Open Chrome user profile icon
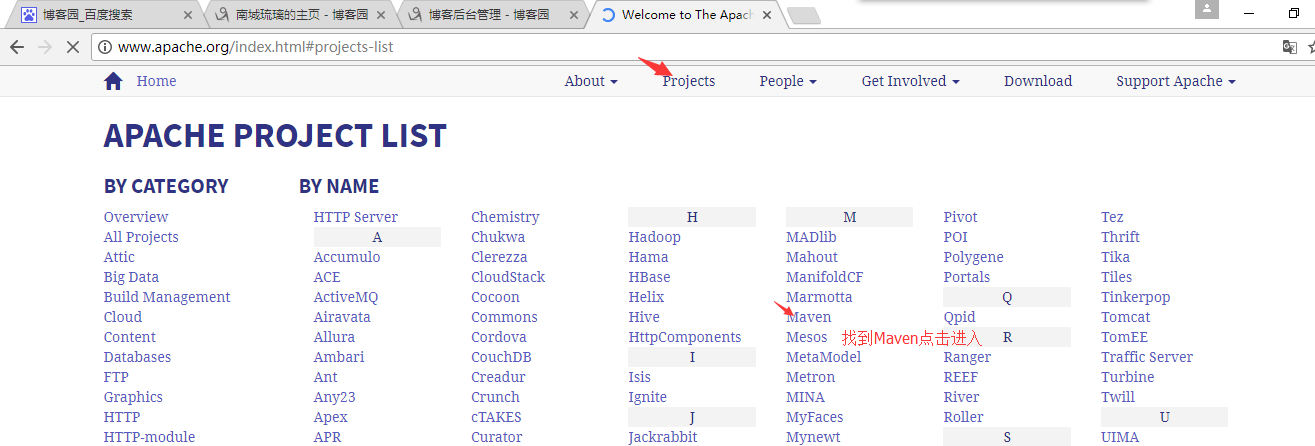 coord(1207,9)
